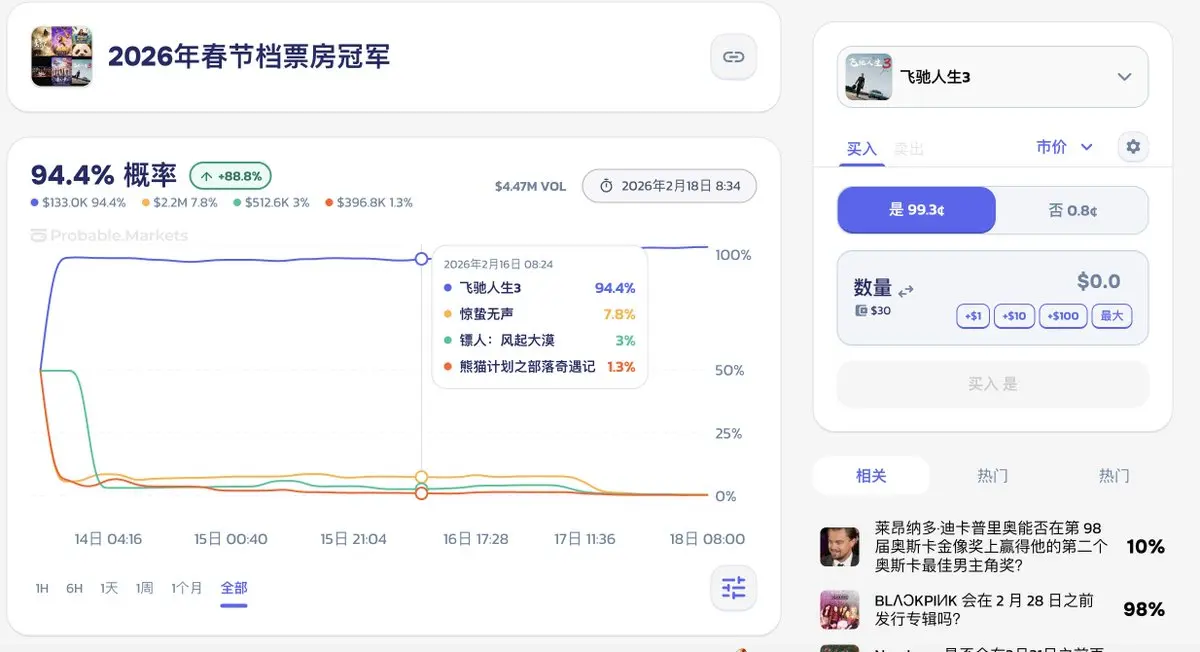The height and width of the screenshot is (652, 1200).
Task: Open the 莱昂纳多·迪卡普里奥 Oscar market link
Action: point(991,546)
